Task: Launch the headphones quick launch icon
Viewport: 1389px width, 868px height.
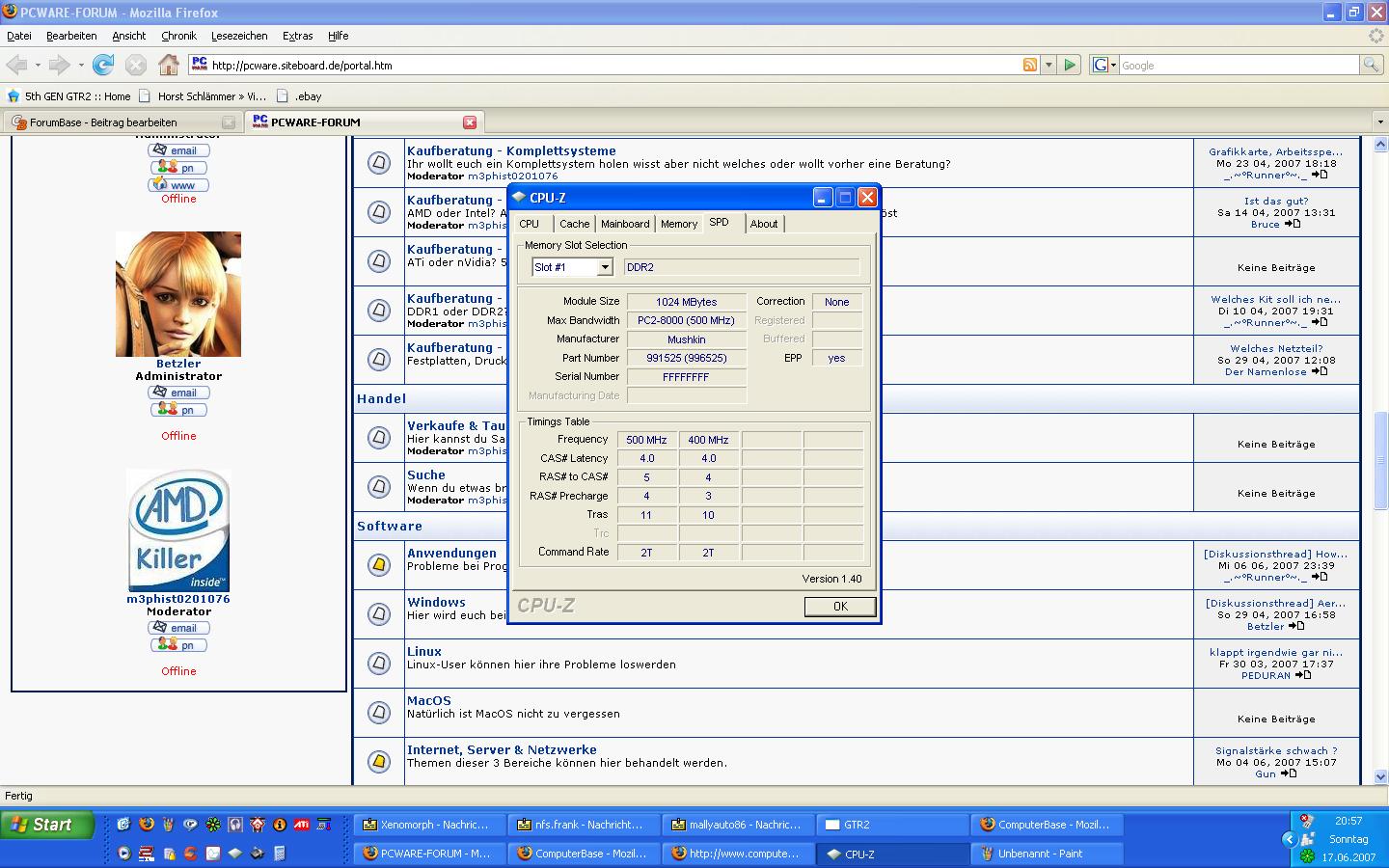Action: 235,825
